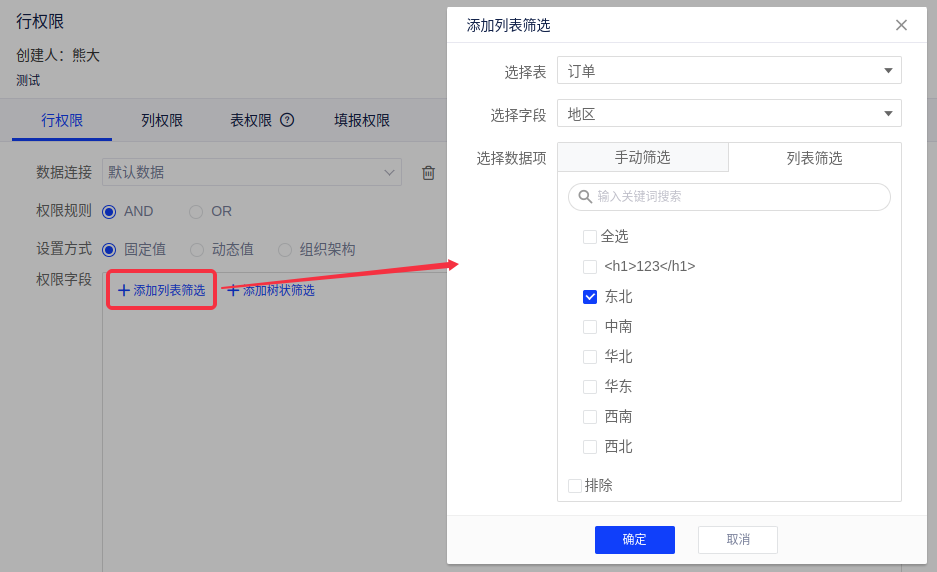
Task: Uncheck the 东北 checkbox
Action: [x=590, y=297]
